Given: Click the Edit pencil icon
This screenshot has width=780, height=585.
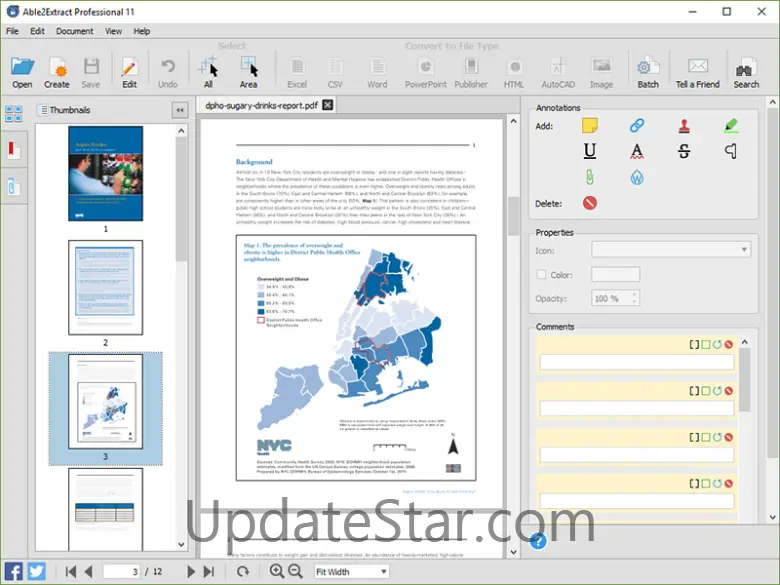Looking at the screenshot, I should tap(129, 73).
